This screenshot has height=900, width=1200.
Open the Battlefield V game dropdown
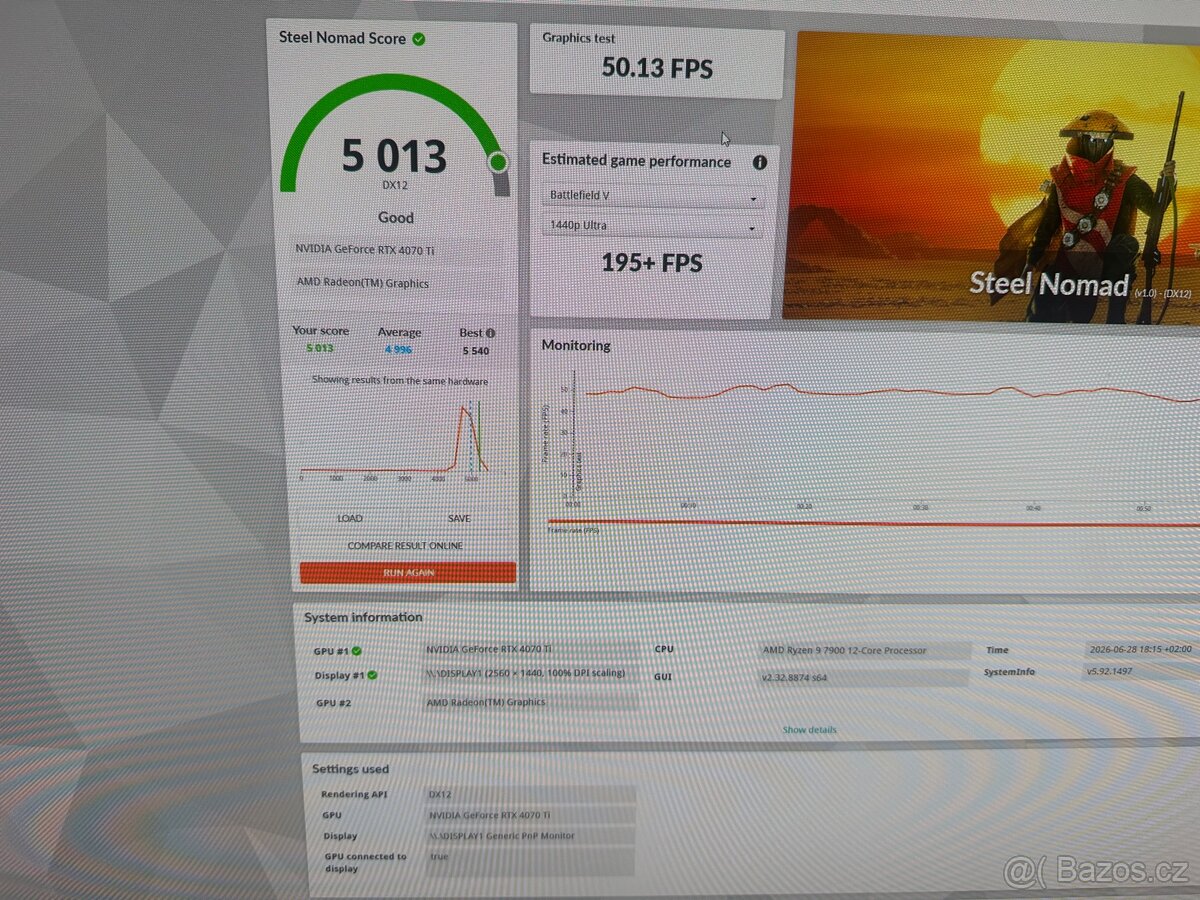(x=653, y=196)
